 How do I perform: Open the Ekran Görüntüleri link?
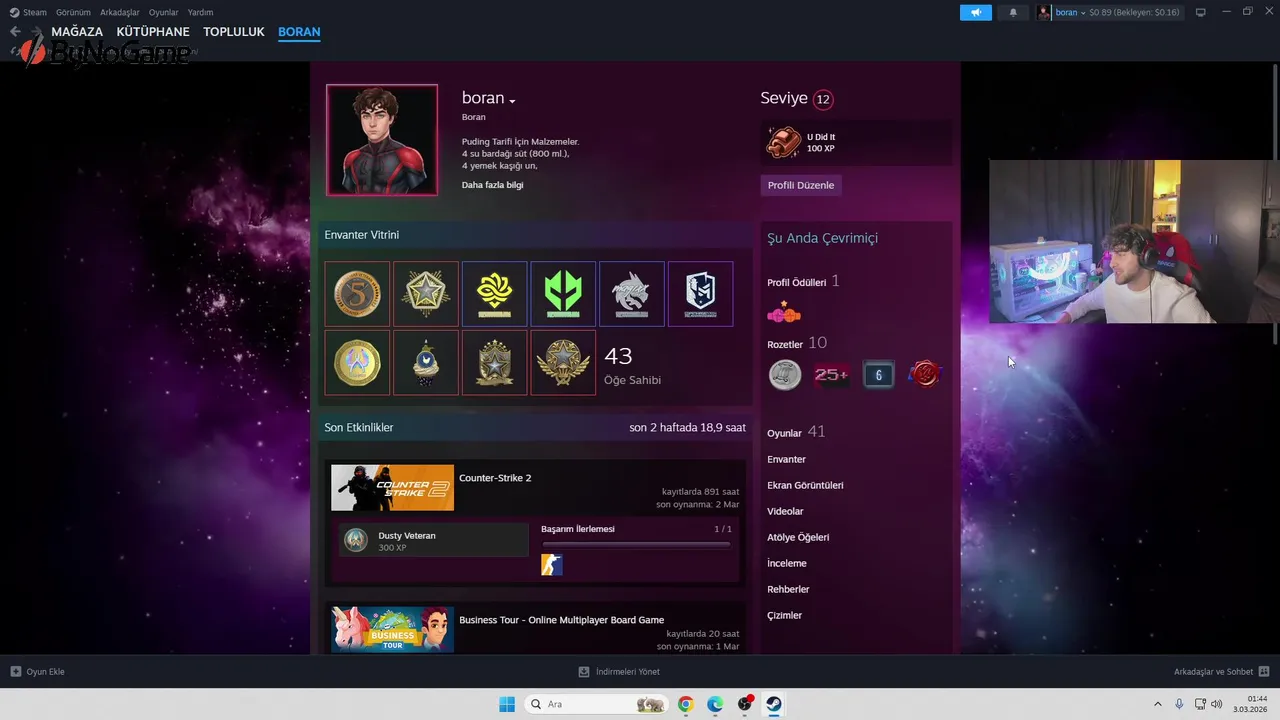pyautogui.click(x=805, y=485)
